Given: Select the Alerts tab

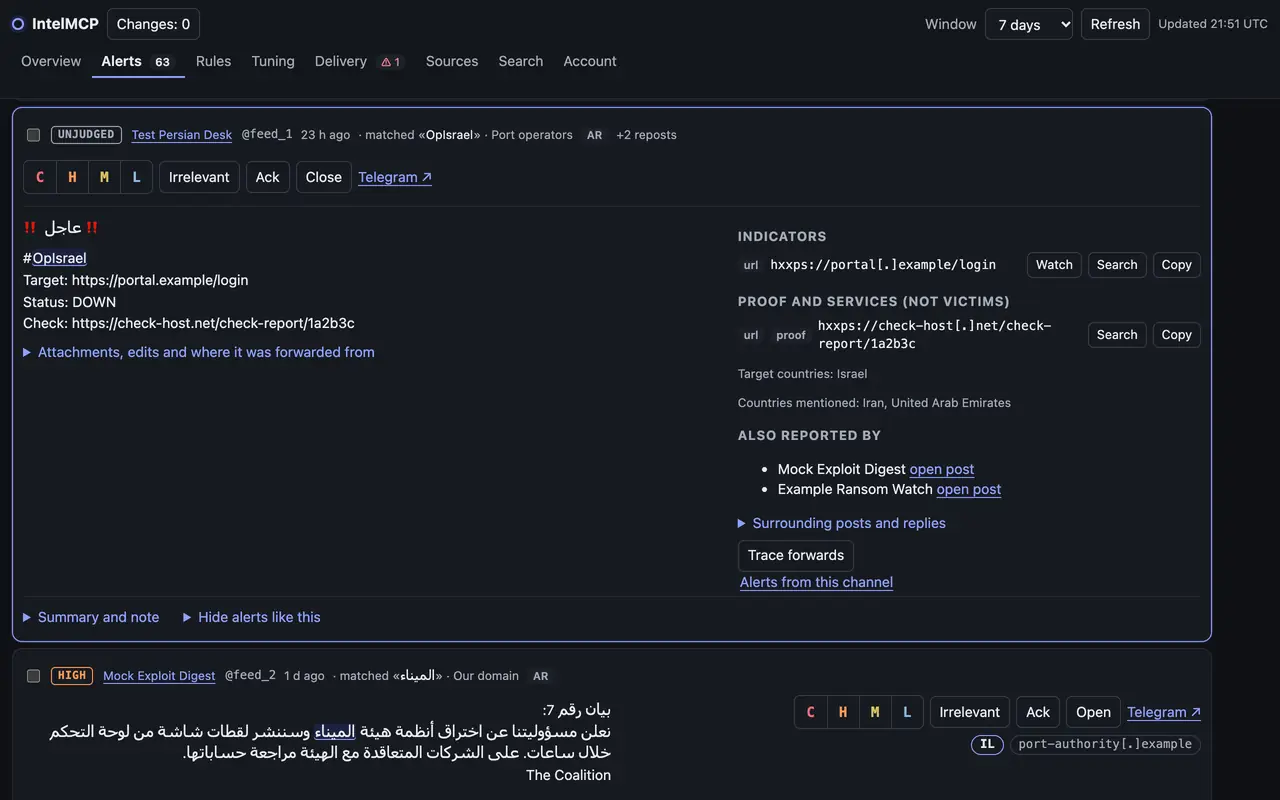Looking at the screenshot, I should click(x=138, y=61).
